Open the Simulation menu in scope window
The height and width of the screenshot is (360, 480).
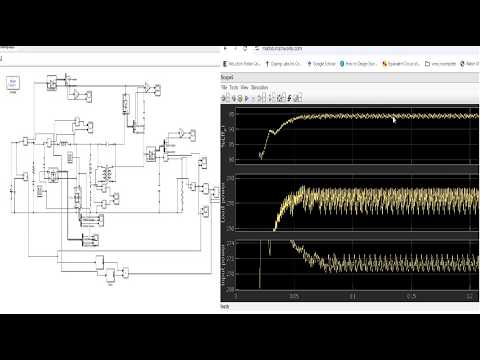(x=259, y=87)
